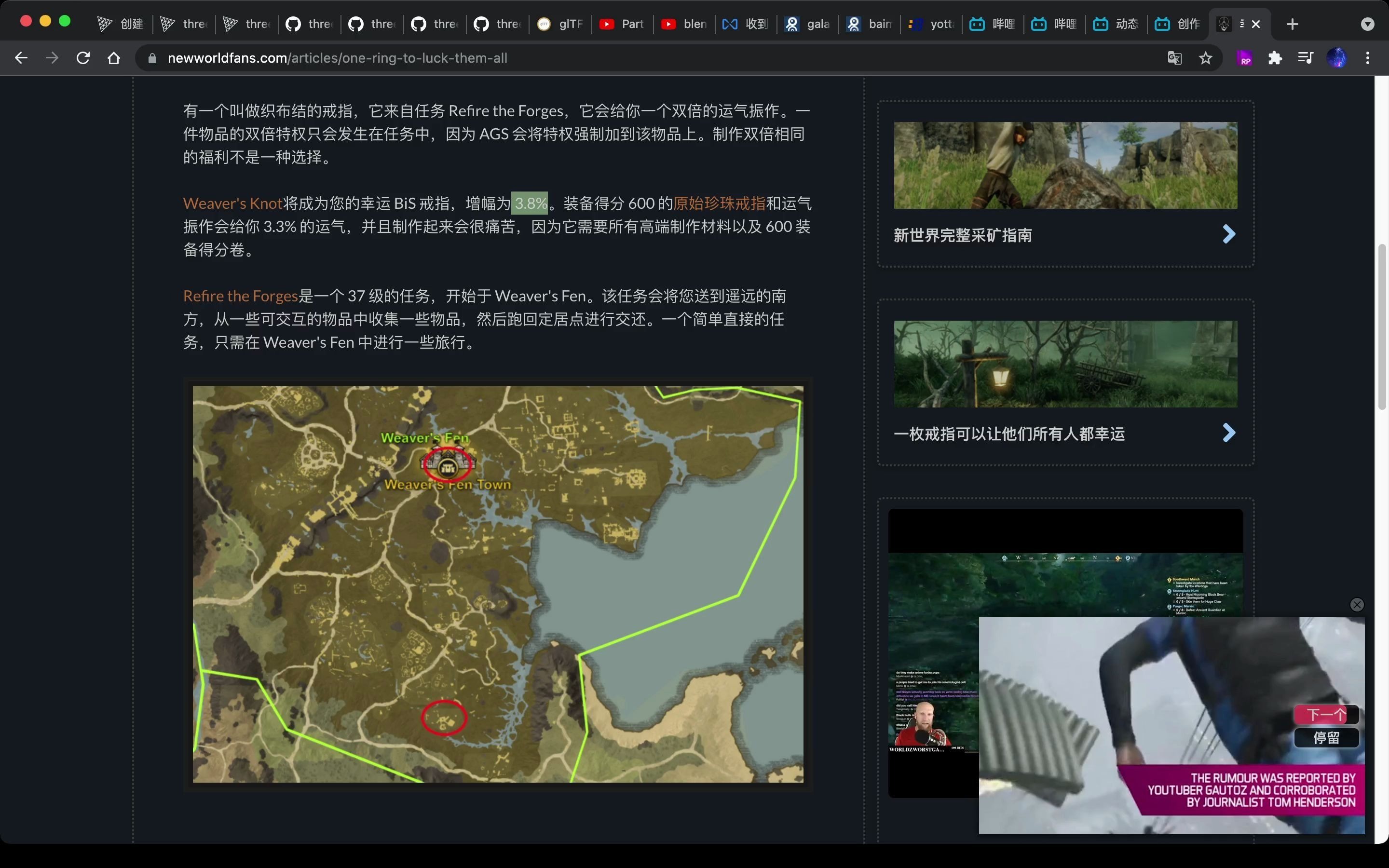The height and width of the screenshot is (868, 1389).
Task: Open the 新世界完整采矿指南 article title
Action: pyautogui.click(x=963, y=235)
